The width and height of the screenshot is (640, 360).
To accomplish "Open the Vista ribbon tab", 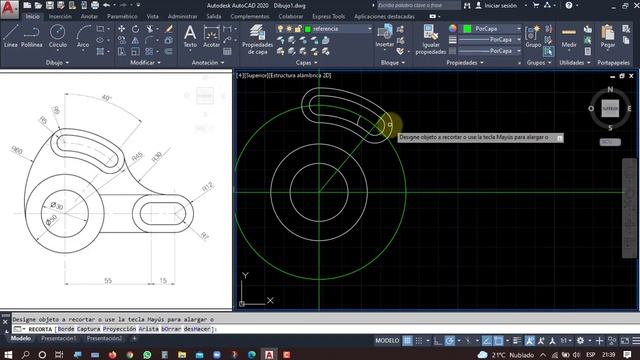I will click(x=152, y=16).
